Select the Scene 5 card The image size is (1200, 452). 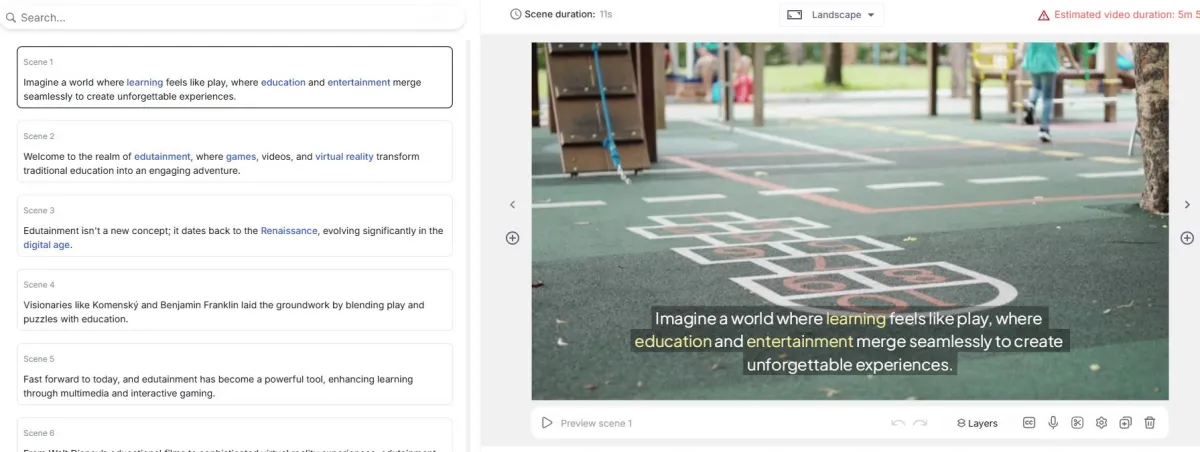point(235,373)
